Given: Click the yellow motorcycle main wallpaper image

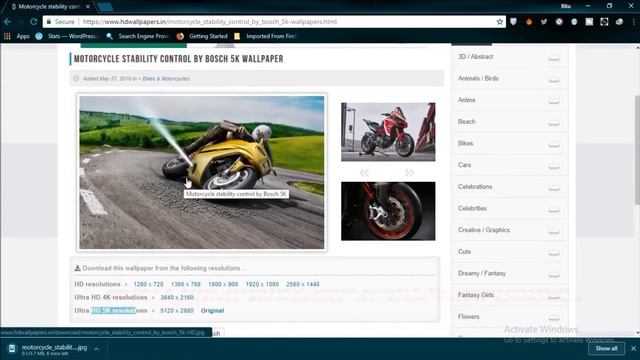Looking at the screenshot, I should (202, 172).
